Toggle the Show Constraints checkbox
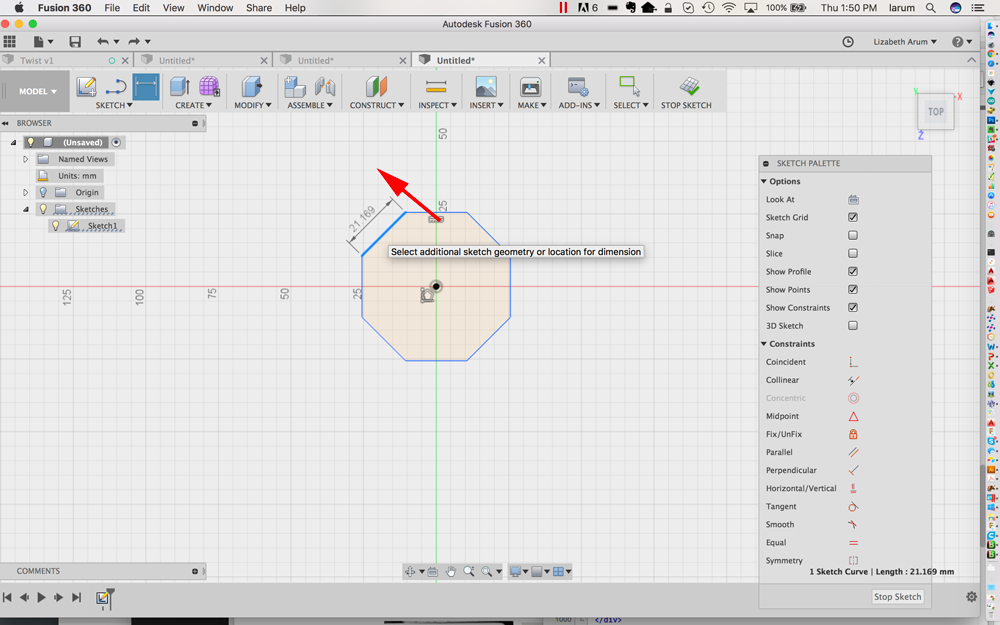 (x=853, y=307)
